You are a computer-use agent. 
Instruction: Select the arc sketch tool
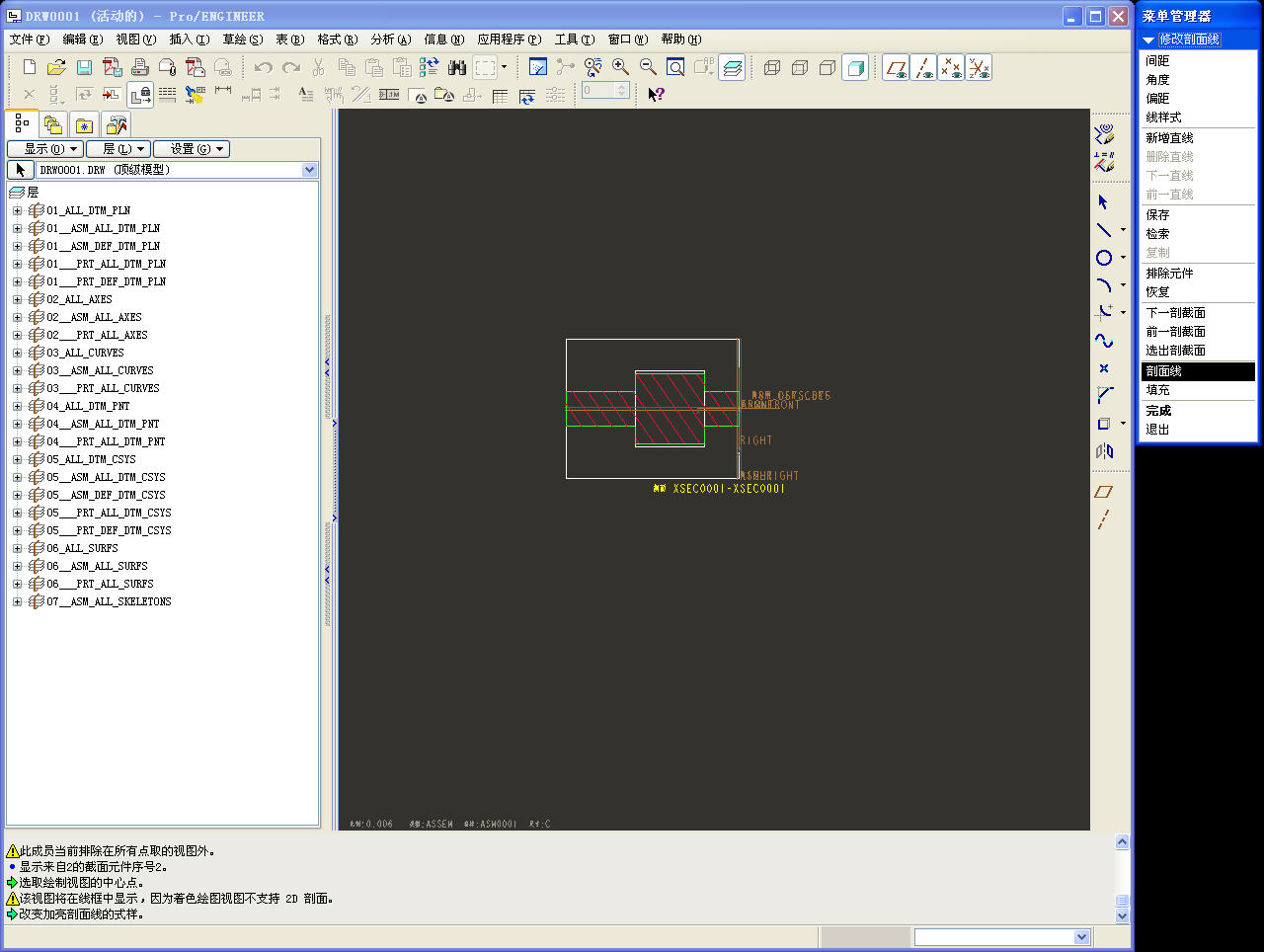[x=1104, y=285]
